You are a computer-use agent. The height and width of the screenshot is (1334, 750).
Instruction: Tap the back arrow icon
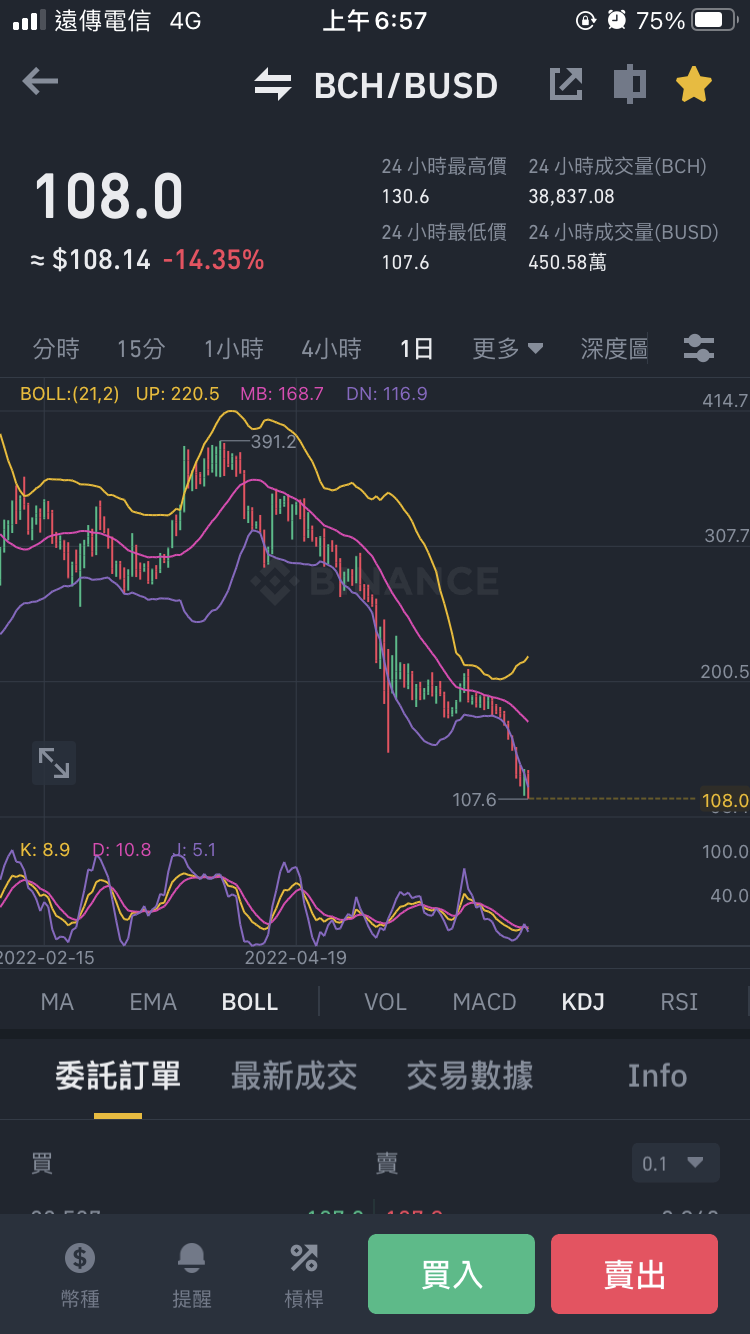[40, 82]
